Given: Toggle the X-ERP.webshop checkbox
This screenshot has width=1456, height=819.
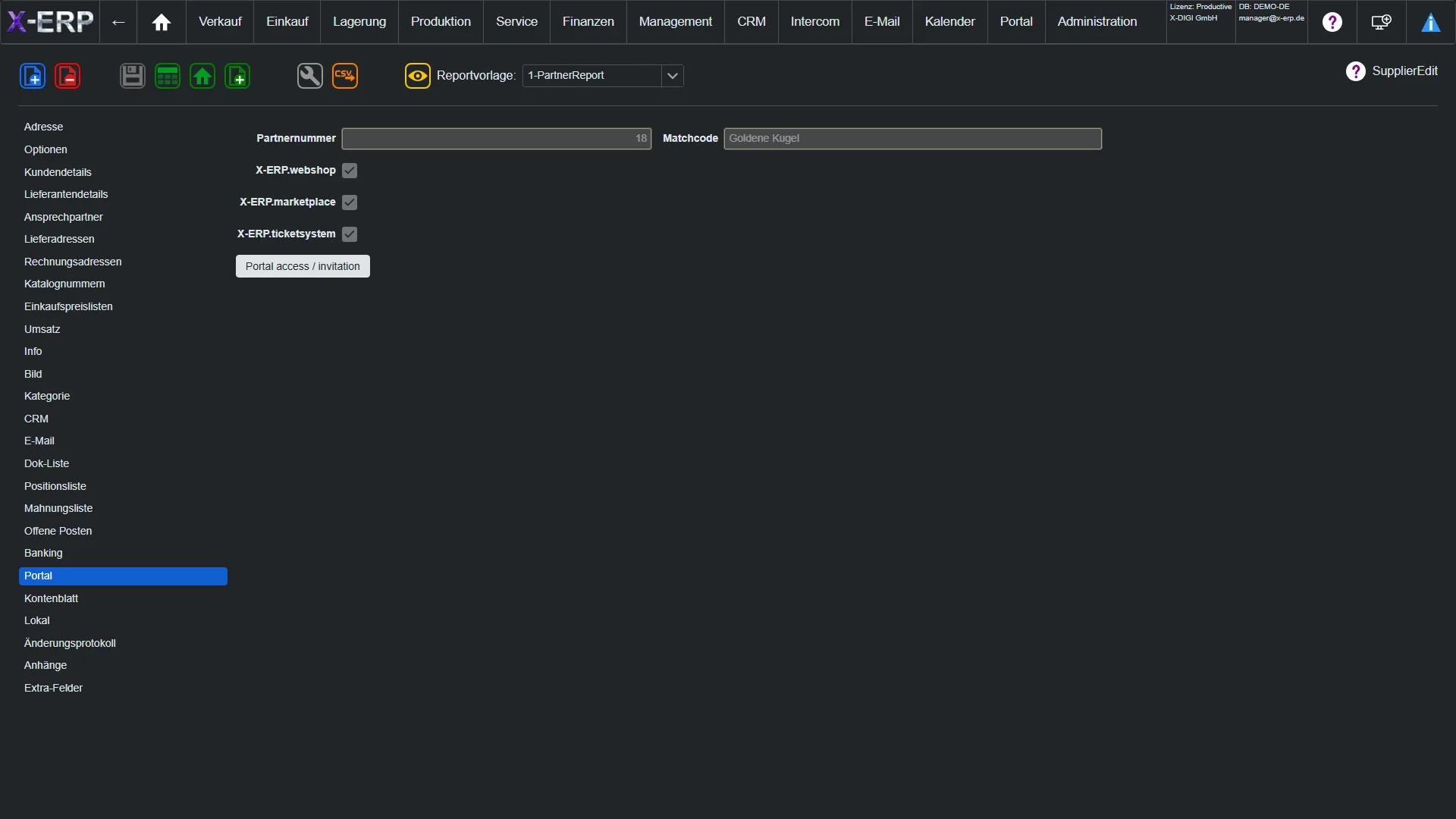Looking at the screenshot, I should 350,171.
